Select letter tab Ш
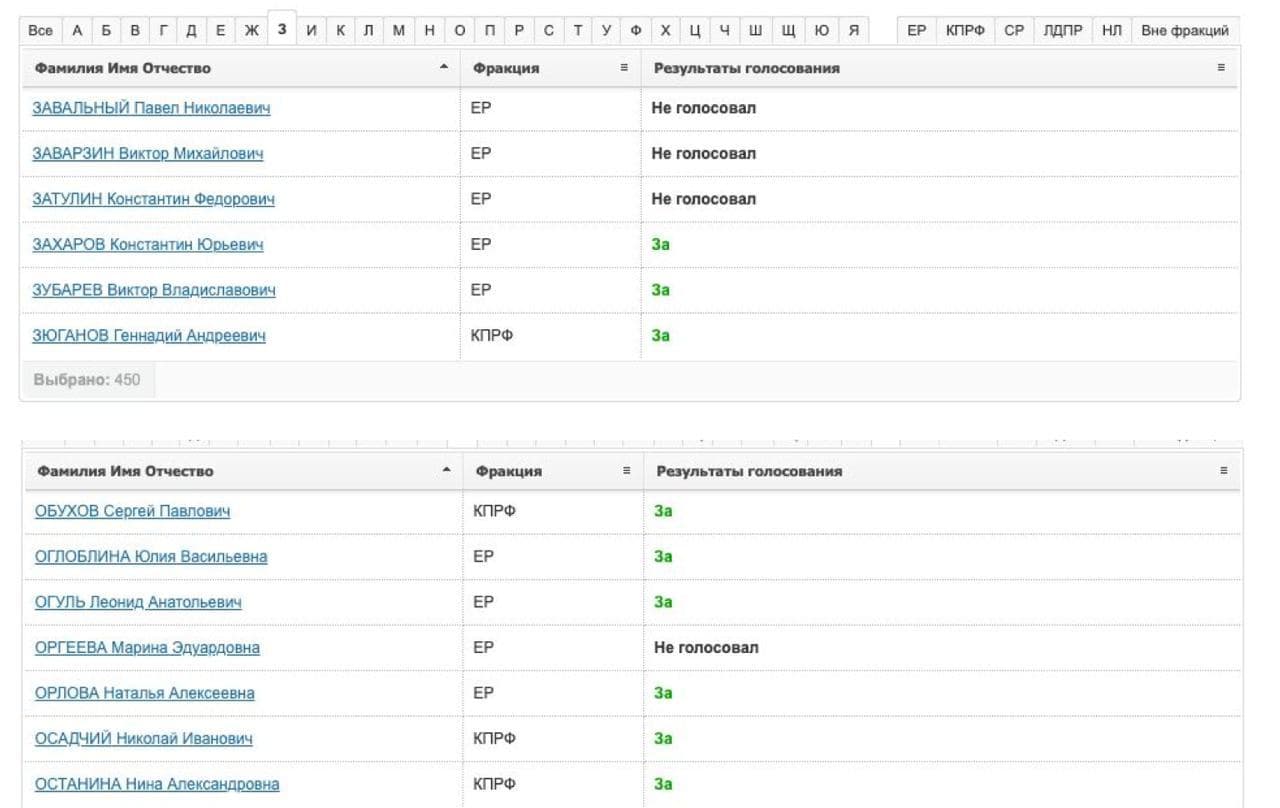The height and width of the screenshot is (808, 1280). coord(755,31)
